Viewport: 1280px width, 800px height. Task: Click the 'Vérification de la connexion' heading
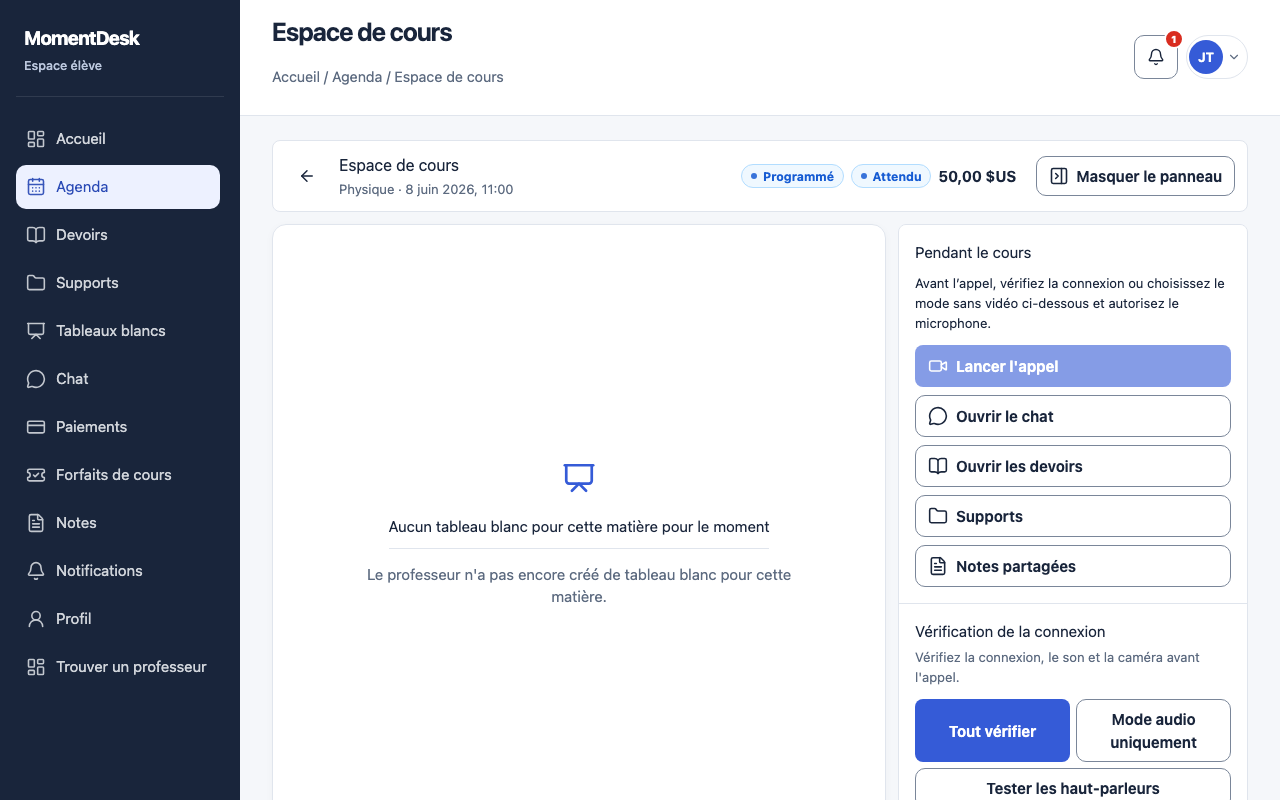pyautogui.click(x=1010, y=632)
